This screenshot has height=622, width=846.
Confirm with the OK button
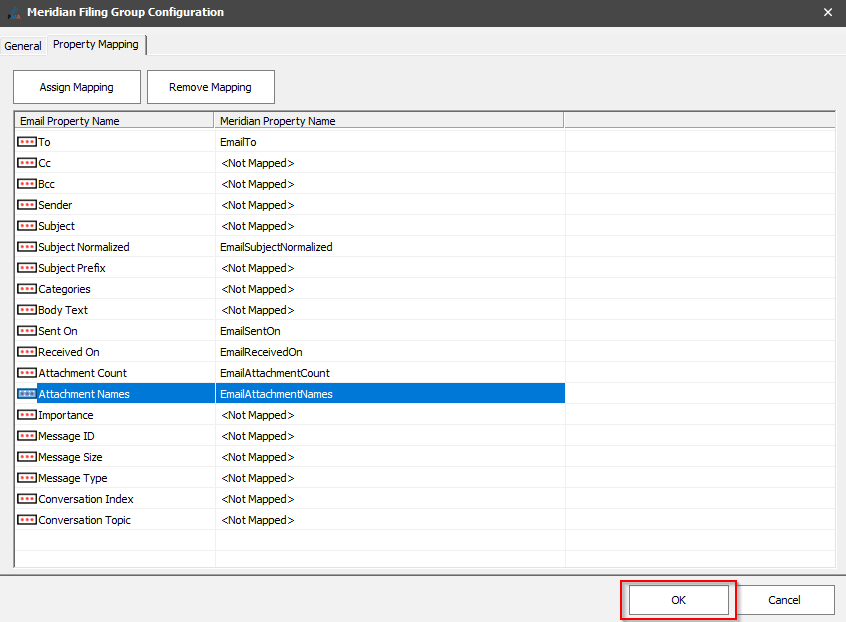tap(678, 600)
